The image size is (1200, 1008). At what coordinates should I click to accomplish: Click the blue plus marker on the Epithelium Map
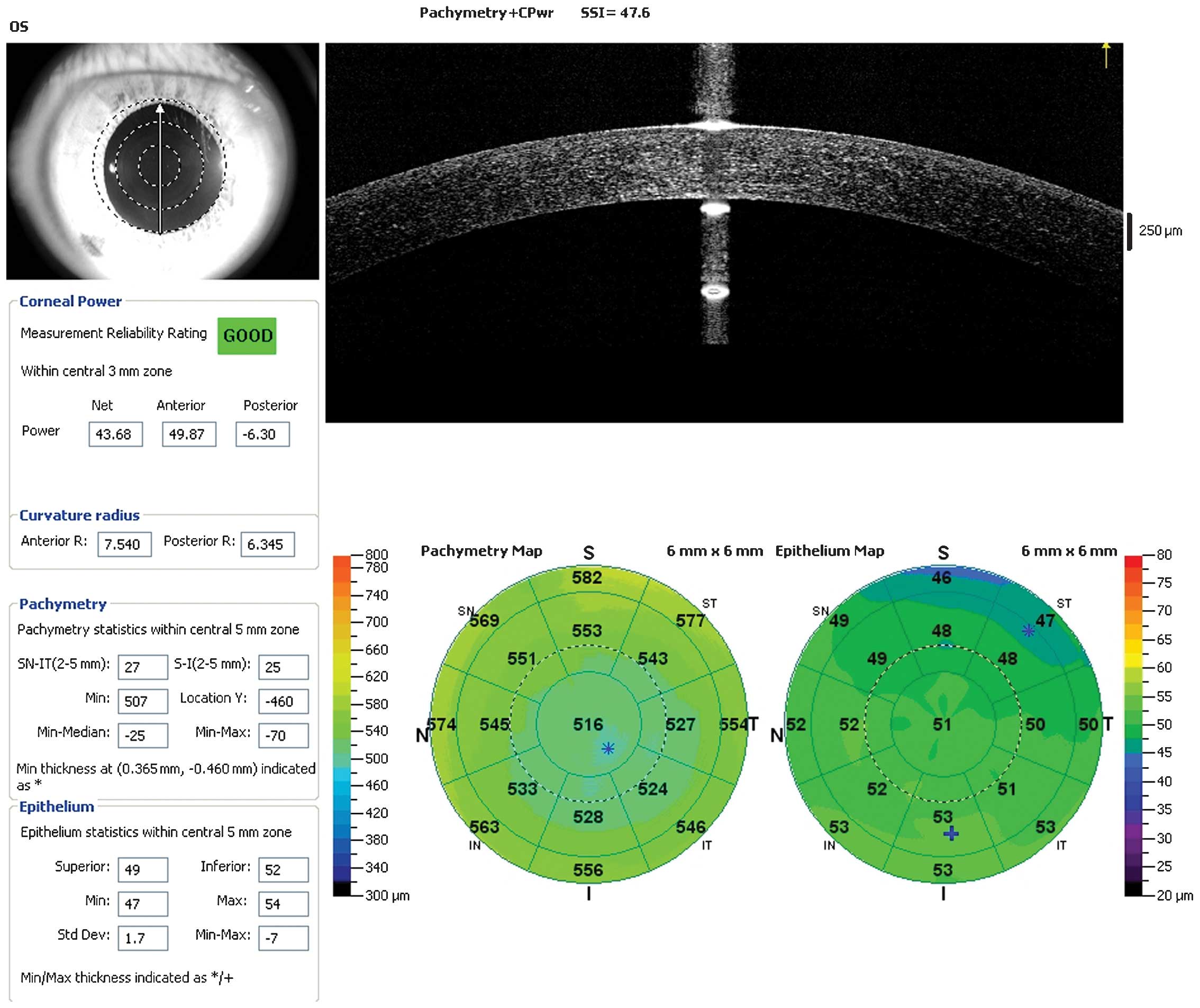pos(951,834)
